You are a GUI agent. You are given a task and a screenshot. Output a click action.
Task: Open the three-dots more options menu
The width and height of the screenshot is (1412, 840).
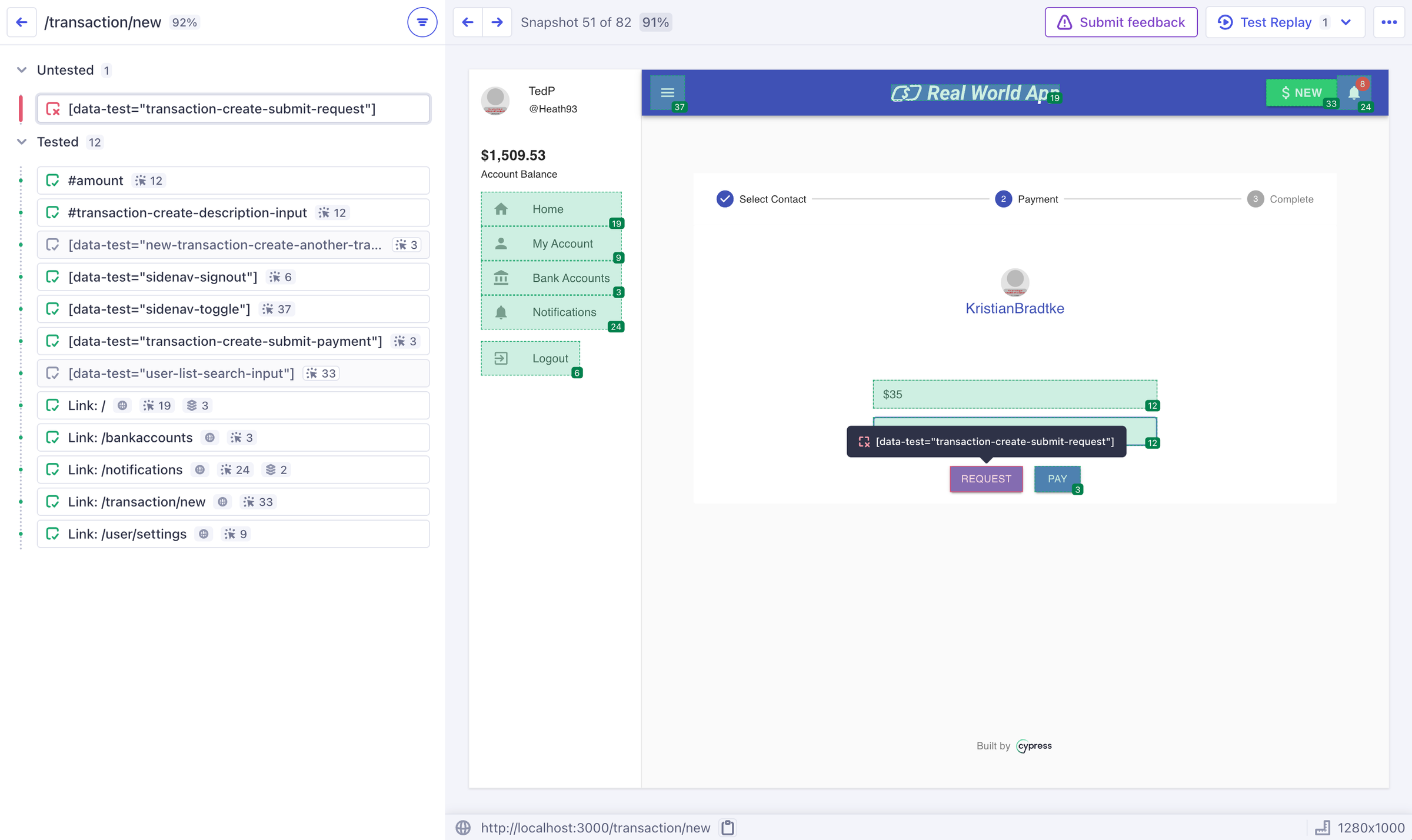(1389, 22)
